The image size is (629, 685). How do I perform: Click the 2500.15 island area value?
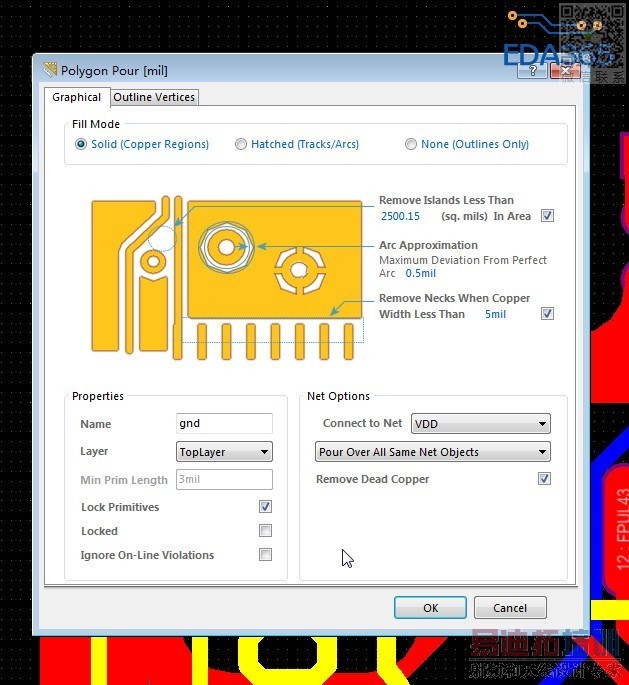click(400, 216)
